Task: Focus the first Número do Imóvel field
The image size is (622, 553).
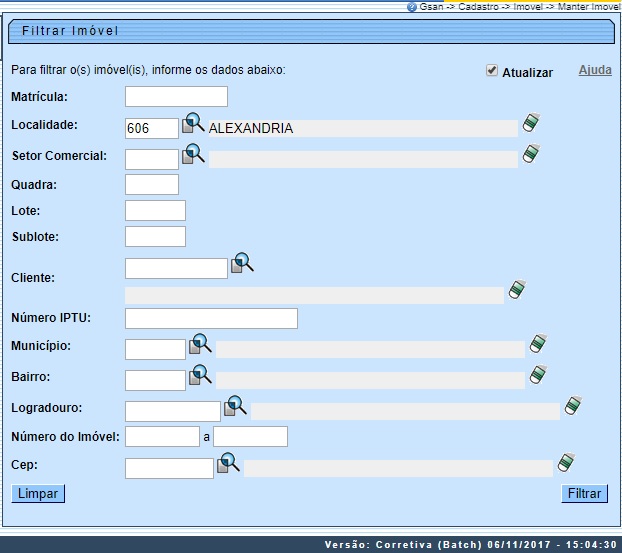Action: pyautogui.click(x=163, y=436)
